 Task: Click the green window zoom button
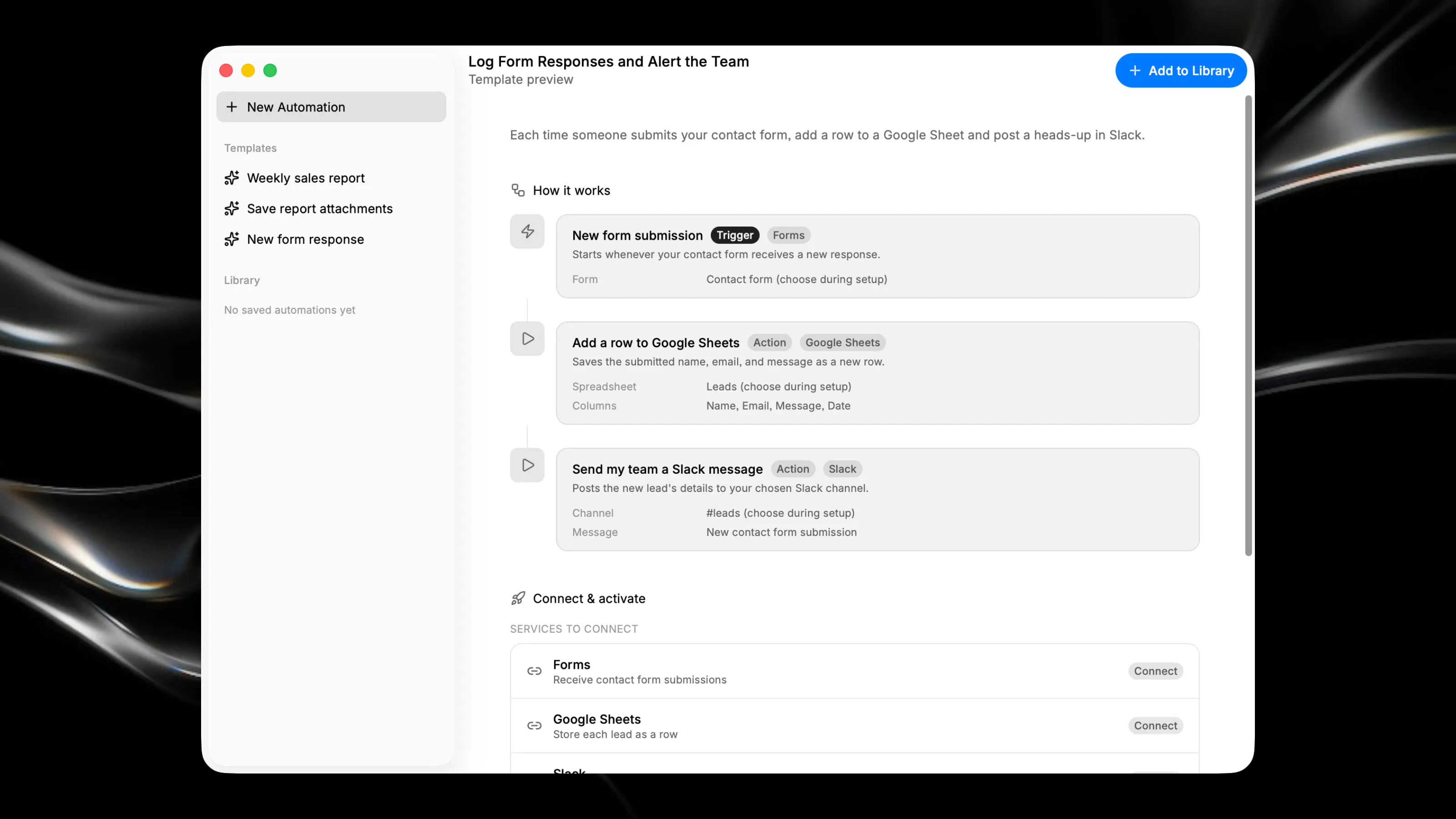click(x=270, y=71)
